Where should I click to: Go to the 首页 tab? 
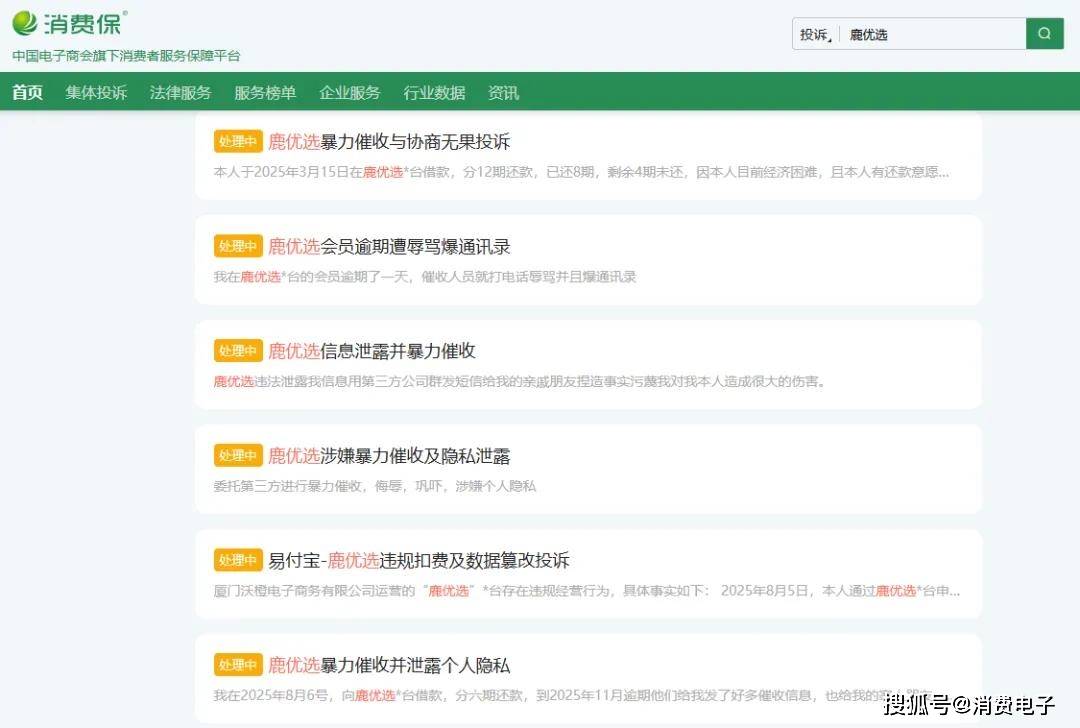coord(28,93)
